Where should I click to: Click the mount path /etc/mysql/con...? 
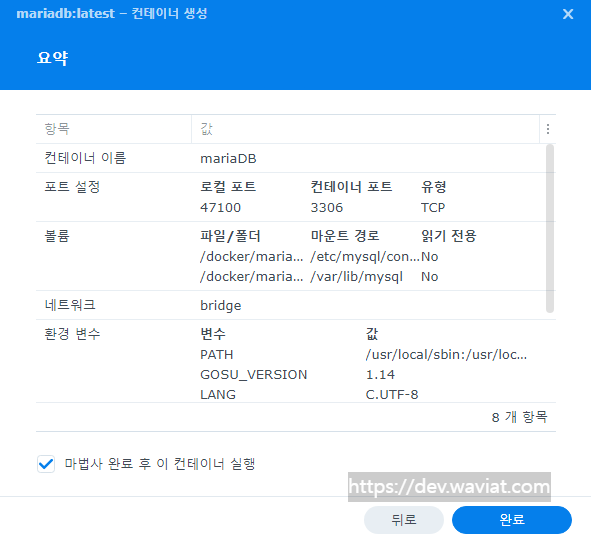coord(364,257)
